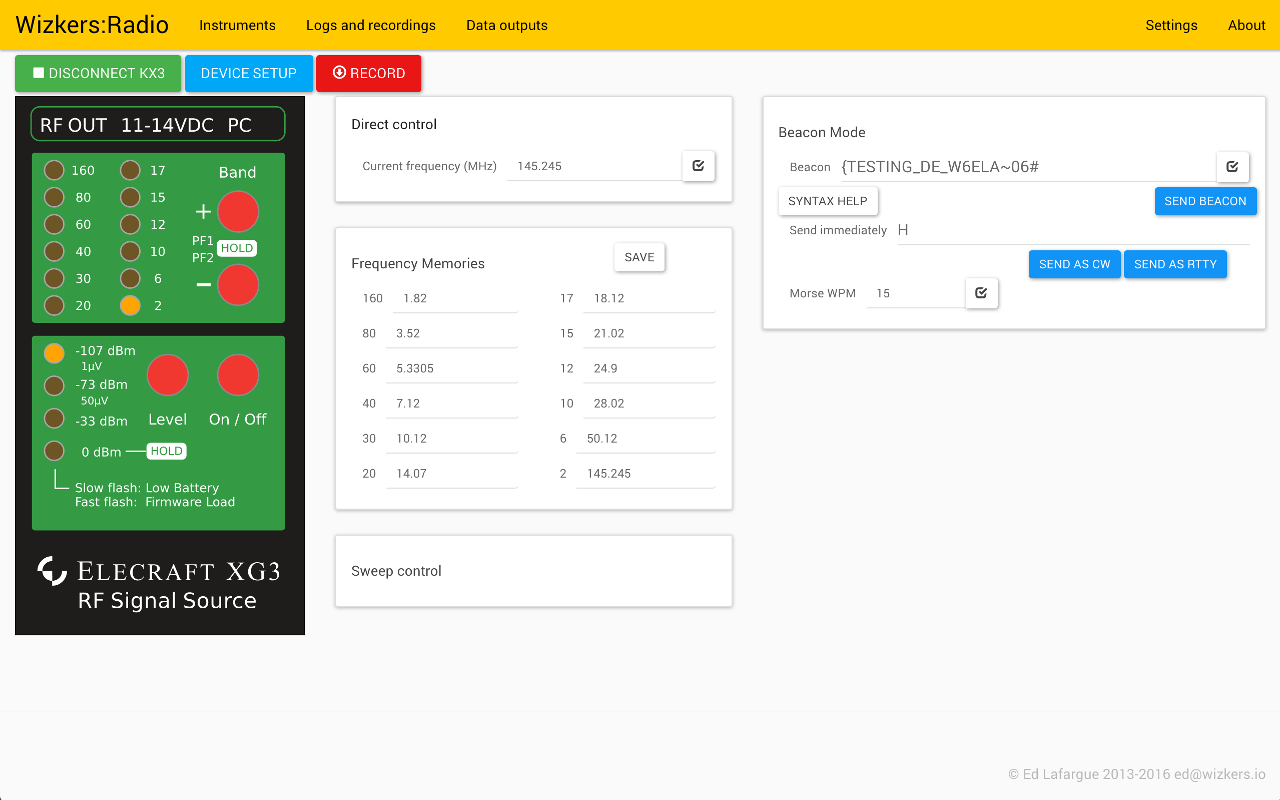Select the 60 band LED
Viewport: 1280px width, 800px height.
(54, 224)
